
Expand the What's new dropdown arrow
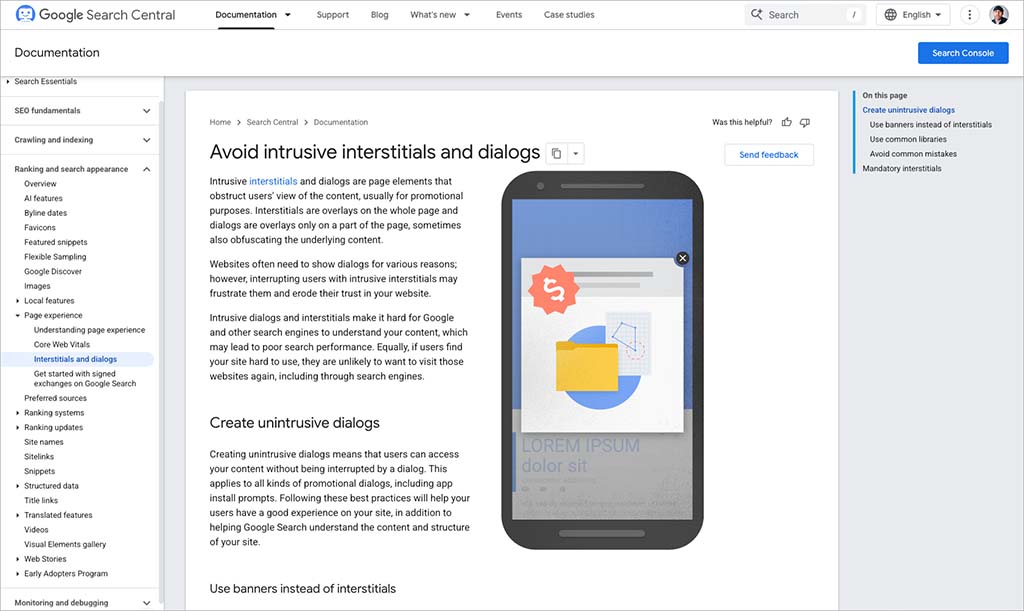[467, 14]
